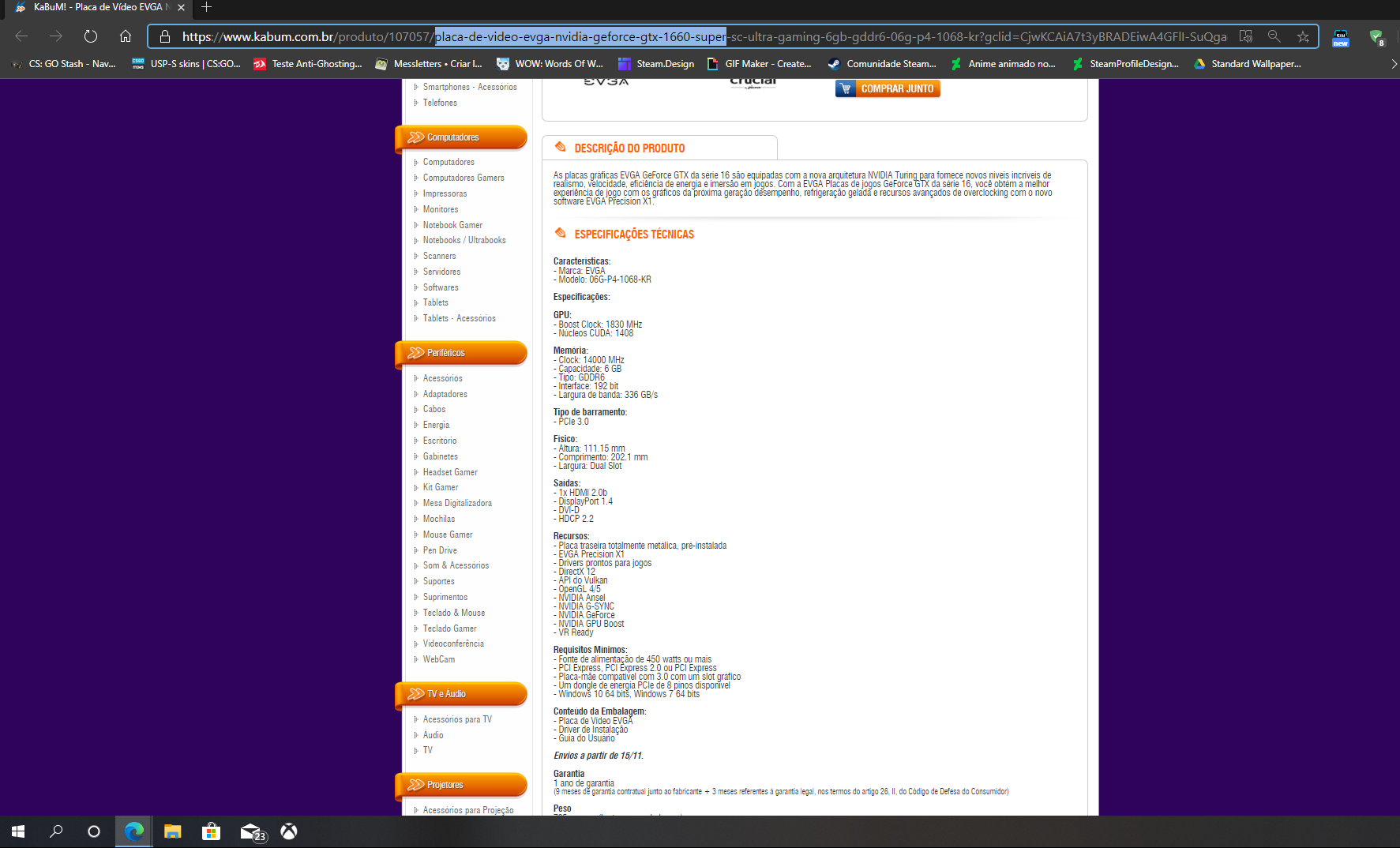Open Teclado Gamer category link

[450, 628]
